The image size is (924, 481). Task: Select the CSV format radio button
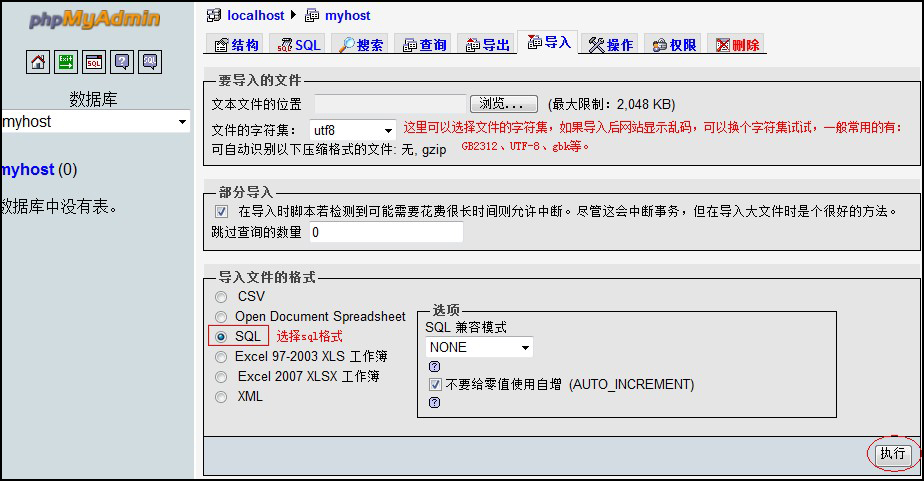[x=221, y=297]
